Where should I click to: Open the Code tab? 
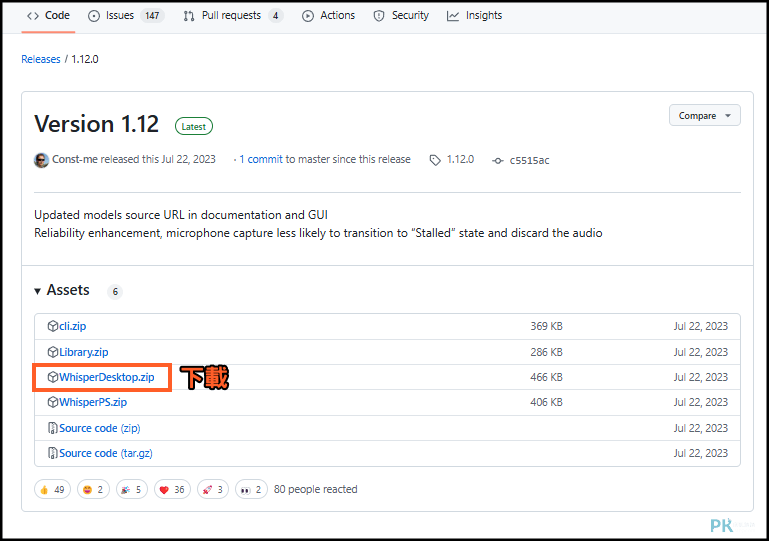[48, 16]
